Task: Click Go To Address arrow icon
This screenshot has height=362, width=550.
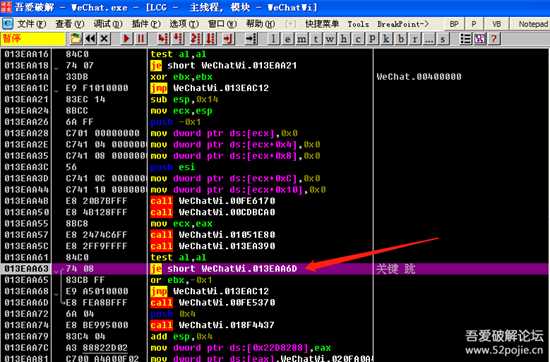Action: 251,39
